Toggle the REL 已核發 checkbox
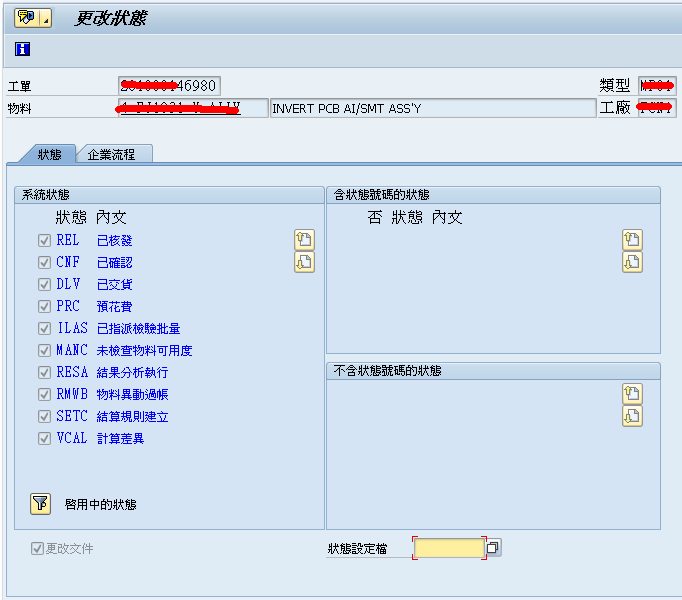Screen dimensions: 682x600 (44, 240)
